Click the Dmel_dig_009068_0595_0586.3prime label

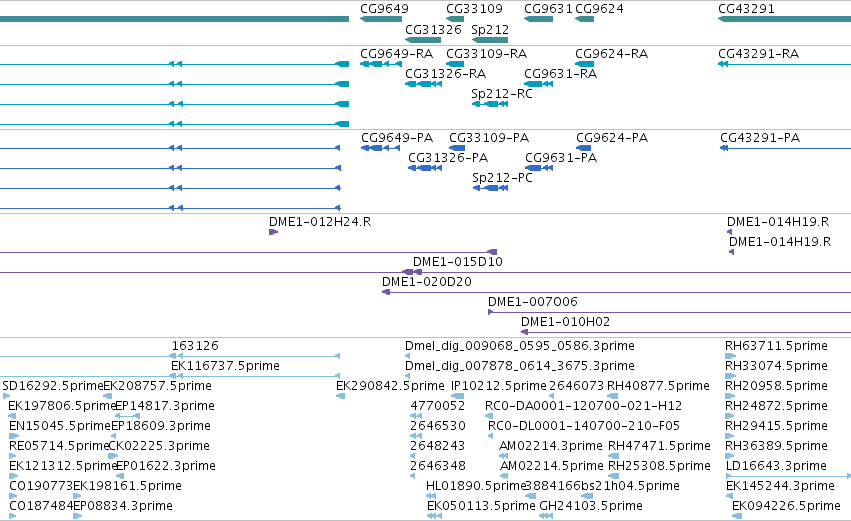pos(520,346)
